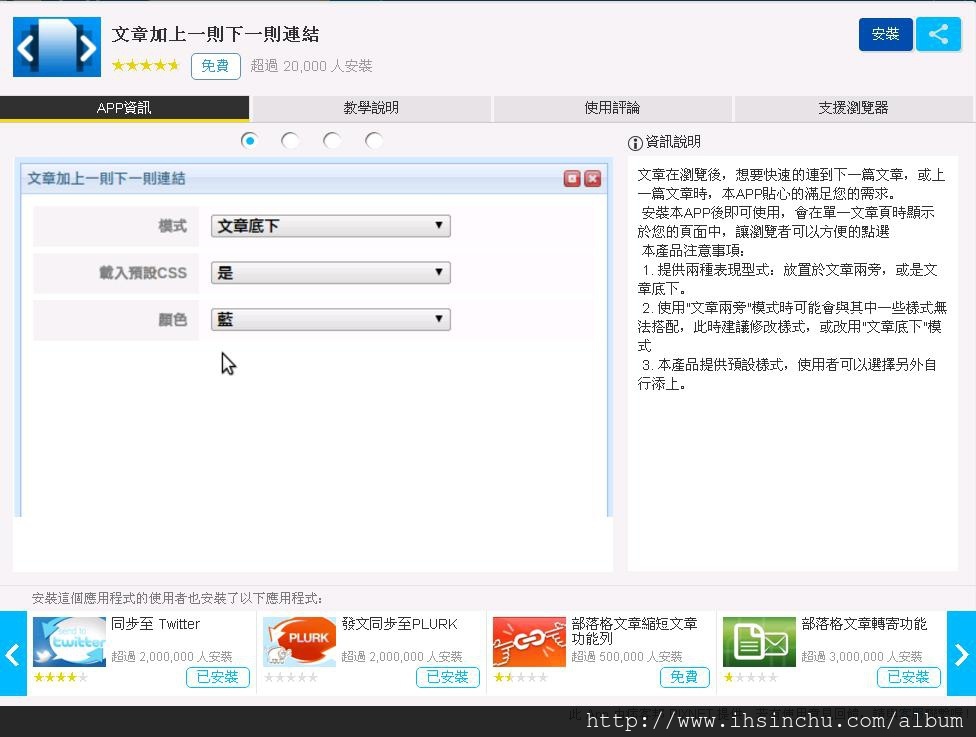Click the blue 安裝 button

885,33
